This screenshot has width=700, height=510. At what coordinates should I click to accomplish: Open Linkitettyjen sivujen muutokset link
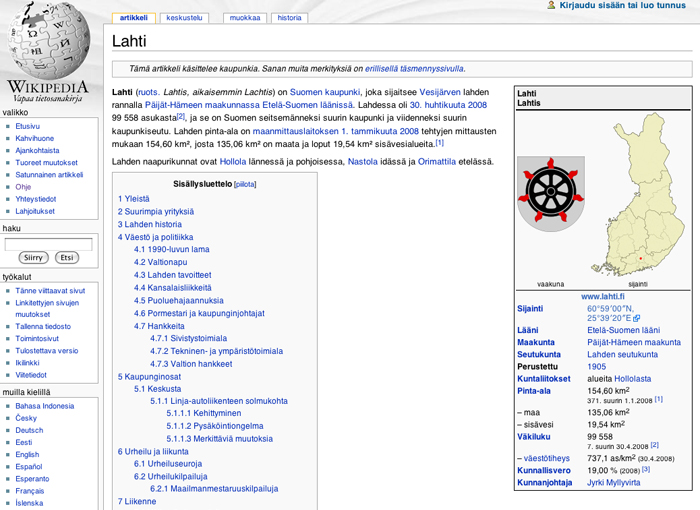[x=47, y=309]
